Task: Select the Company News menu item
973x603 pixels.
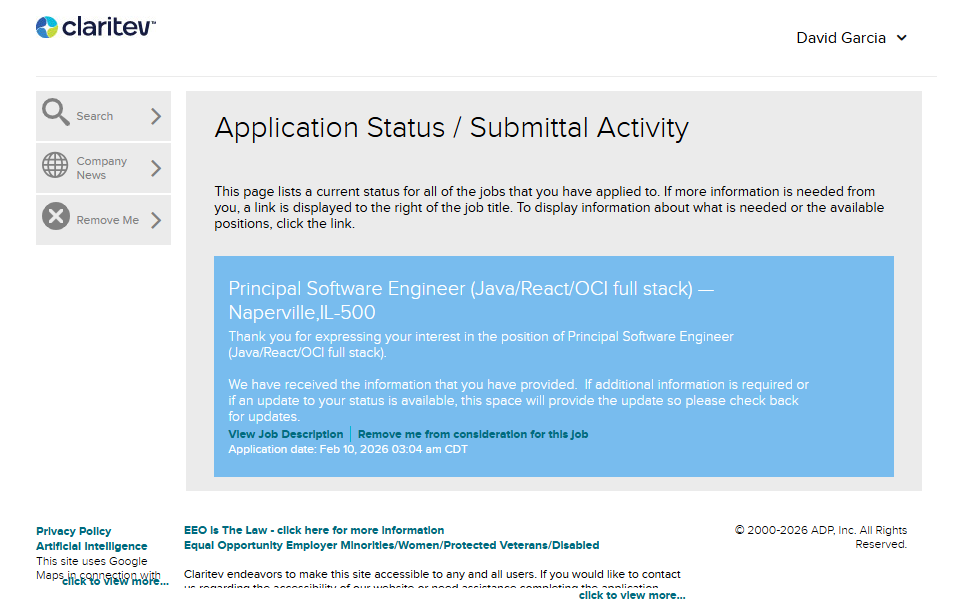Action: tap(101, 168)
